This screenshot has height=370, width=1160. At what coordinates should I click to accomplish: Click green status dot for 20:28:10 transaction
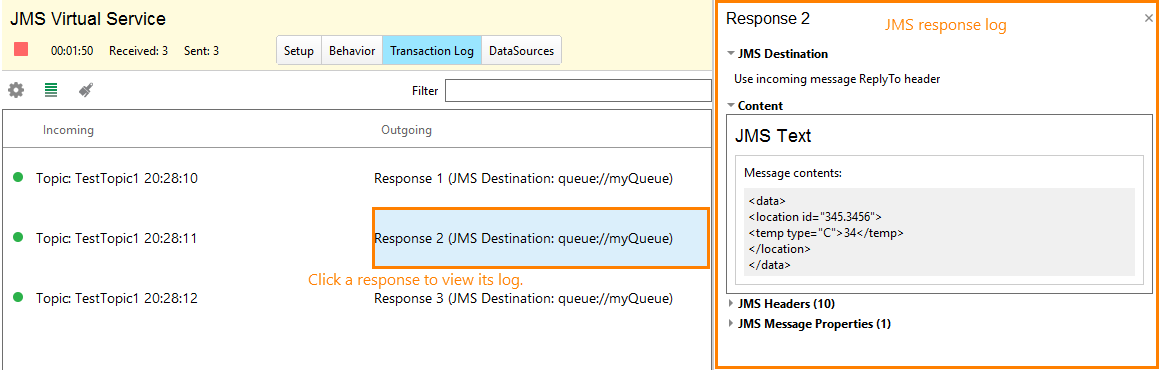tap(18, 177)
